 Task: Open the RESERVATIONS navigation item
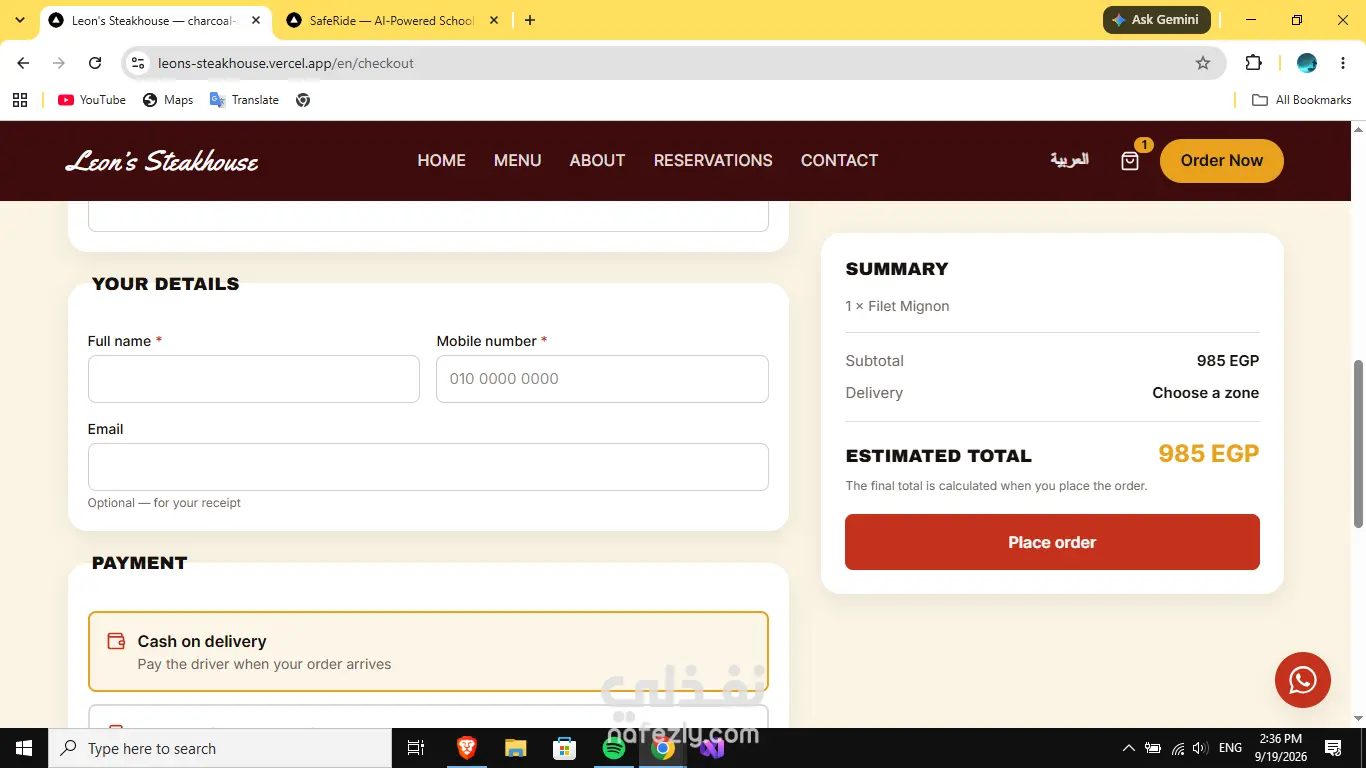pos(713,160)
